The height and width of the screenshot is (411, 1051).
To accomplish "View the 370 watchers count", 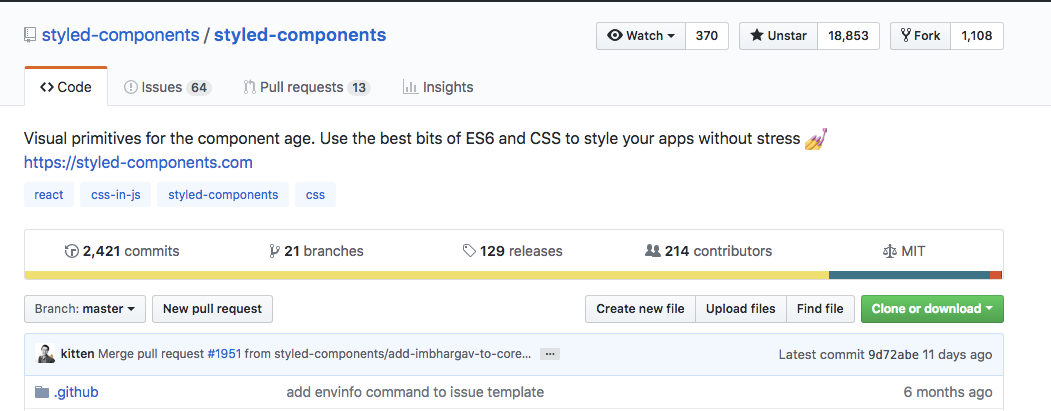I will pos(706,36).
